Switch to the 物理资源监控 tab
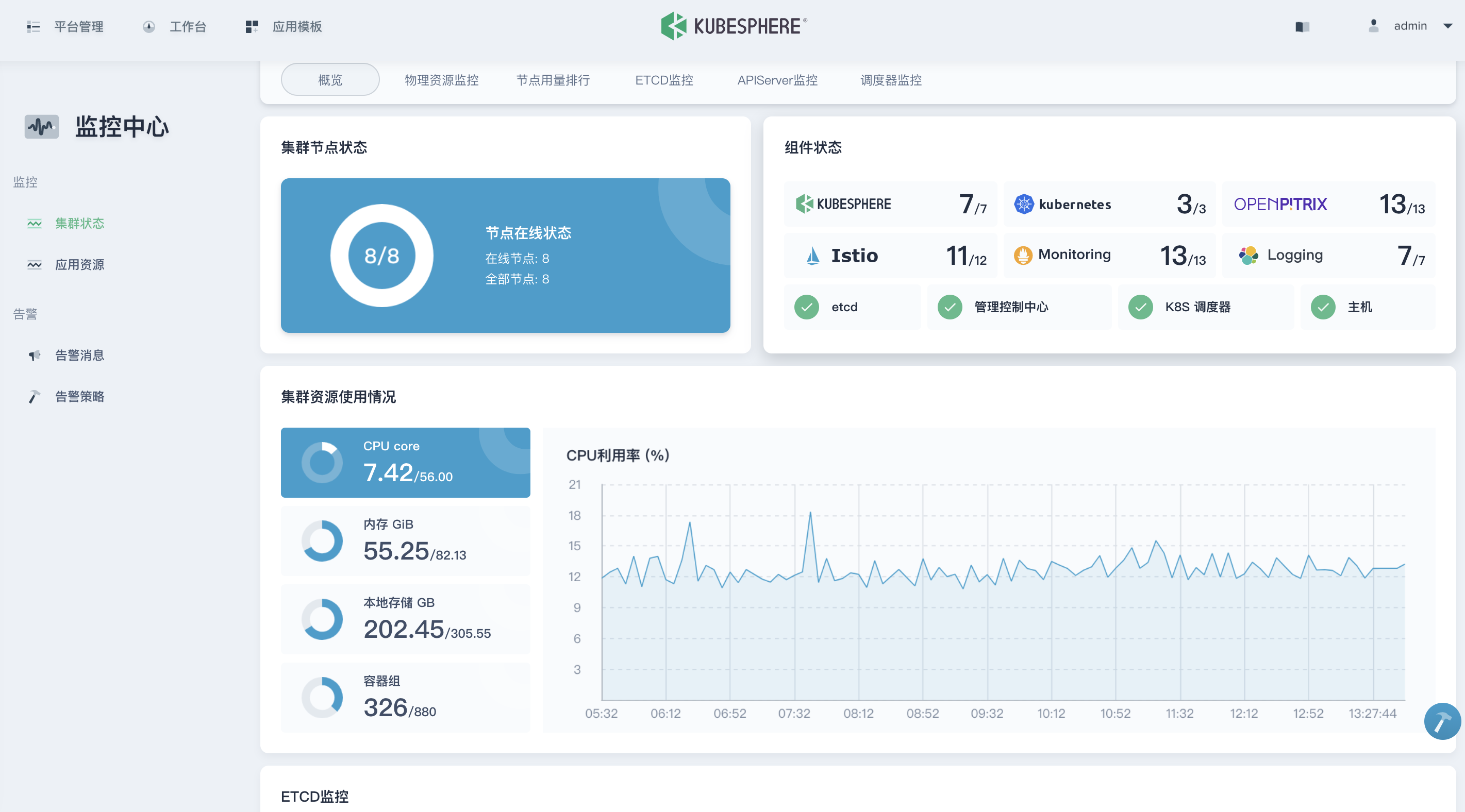This screenshot has width=1465, height=812. [x=441, y=80]
